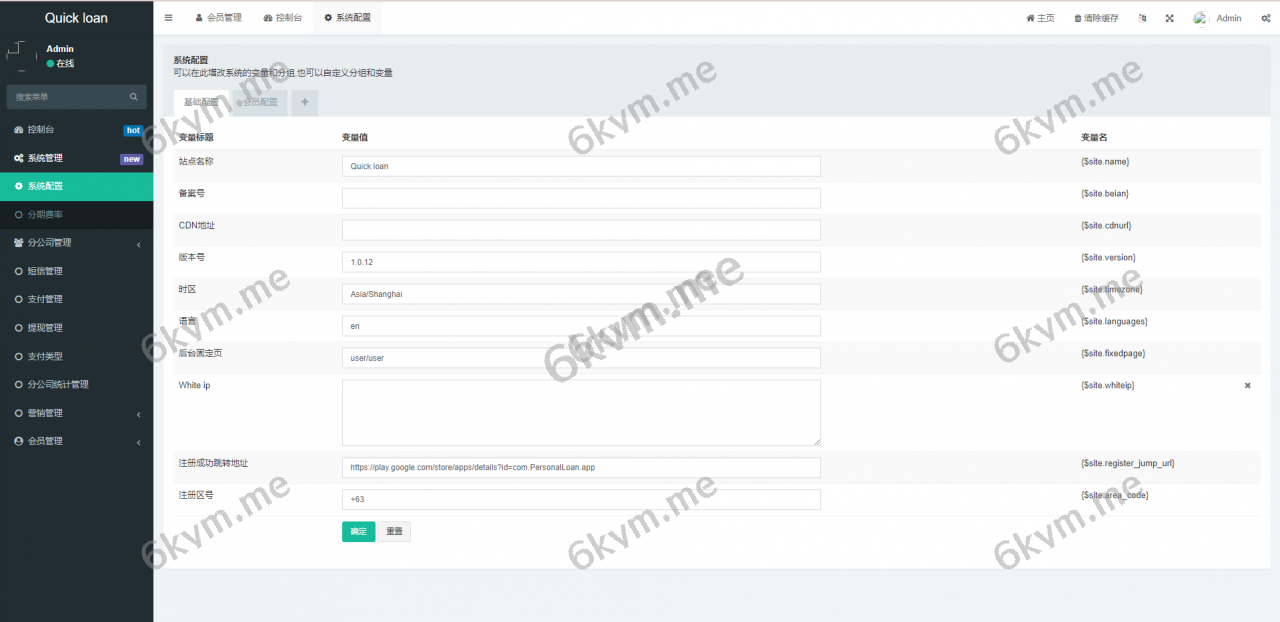
Task: Go to 主页 home link
Action: click(x=1040, y=18)
